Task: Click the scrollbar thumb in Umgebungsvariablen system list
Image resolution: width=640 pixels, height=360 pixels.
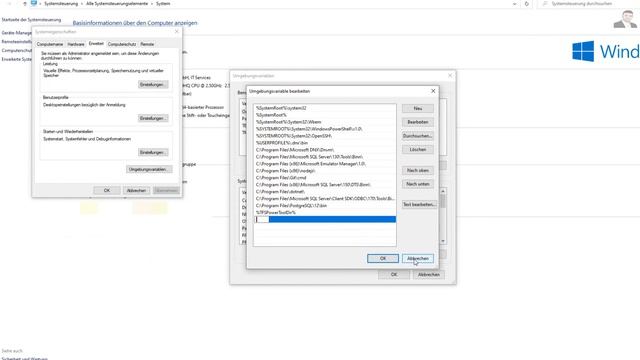Action: coord(443,201)
